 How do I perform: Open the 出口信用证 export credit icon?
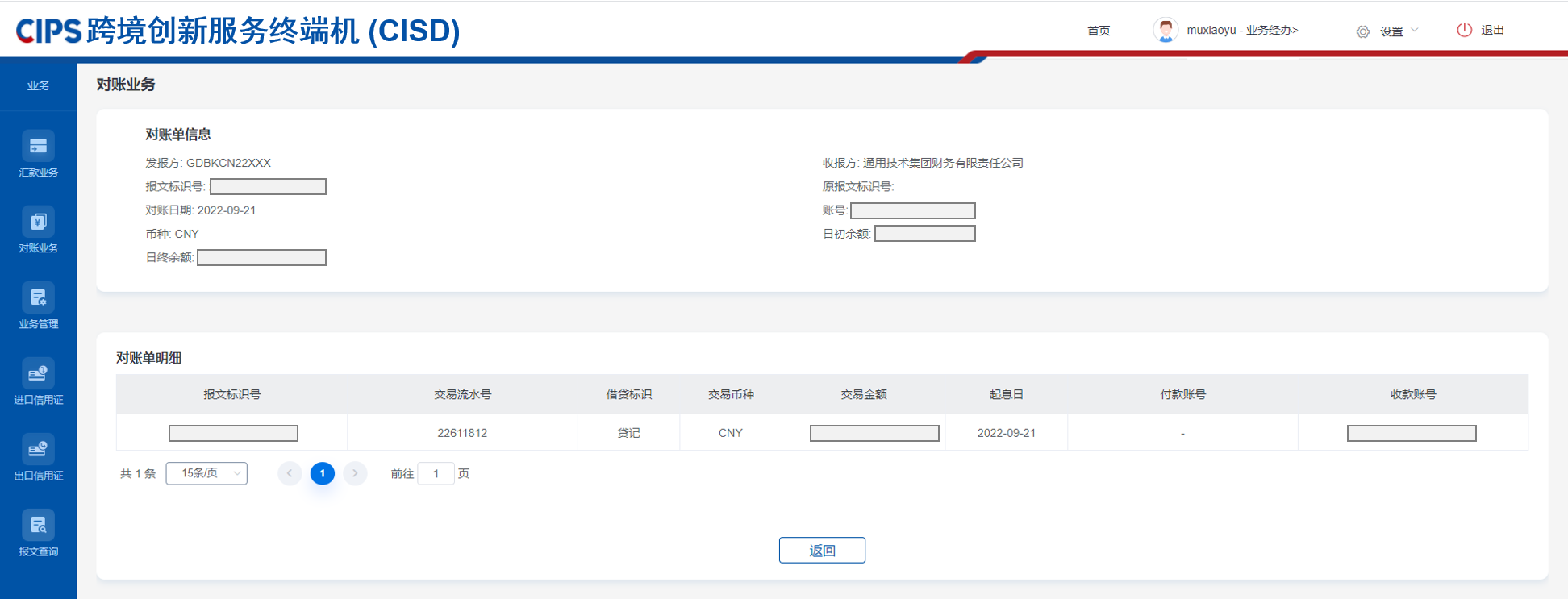(x=38, y=450)
